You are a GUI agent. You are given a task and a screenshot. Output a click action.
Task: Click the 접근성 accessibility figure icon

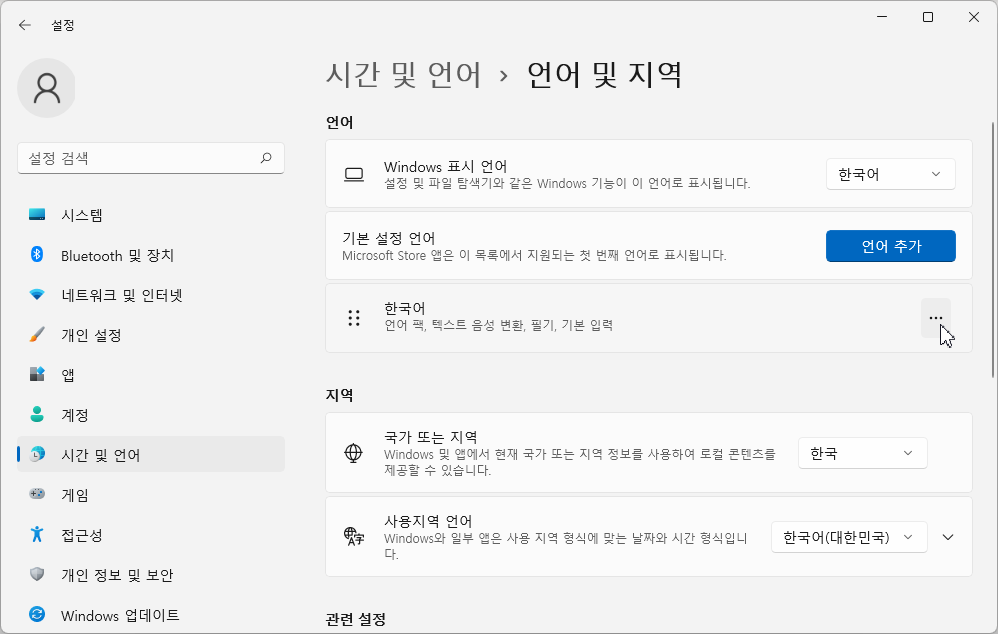coord(37,534)
